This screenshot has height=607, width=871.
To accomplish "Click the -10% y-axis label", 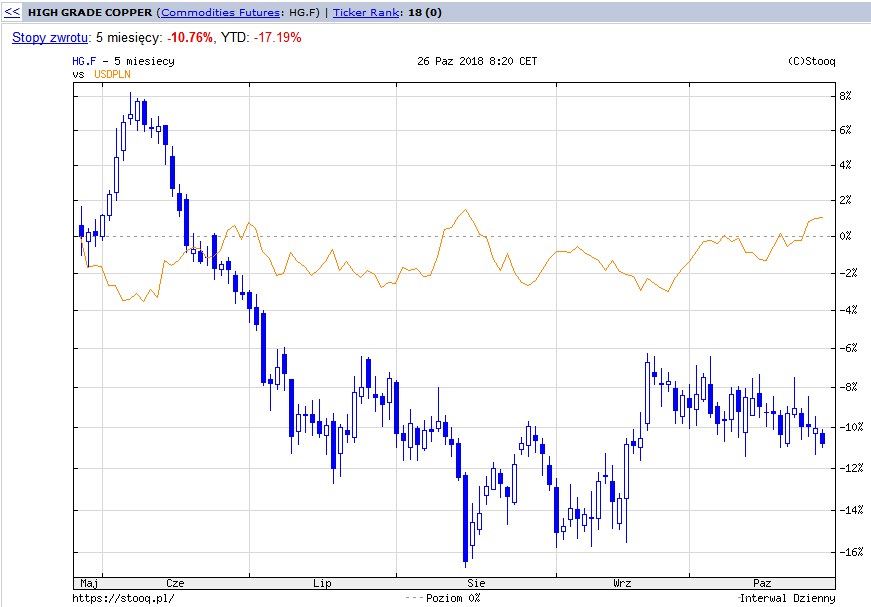I will pyautogui.click(x=851, y=427).
